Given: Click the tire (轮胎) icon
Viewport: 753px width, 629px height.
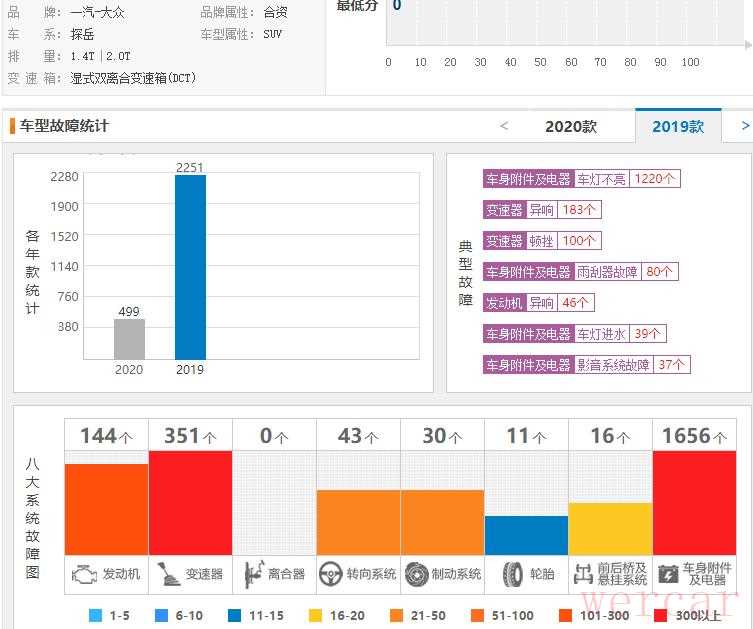Looking at the screenshot, I should [x=512, y=574].
